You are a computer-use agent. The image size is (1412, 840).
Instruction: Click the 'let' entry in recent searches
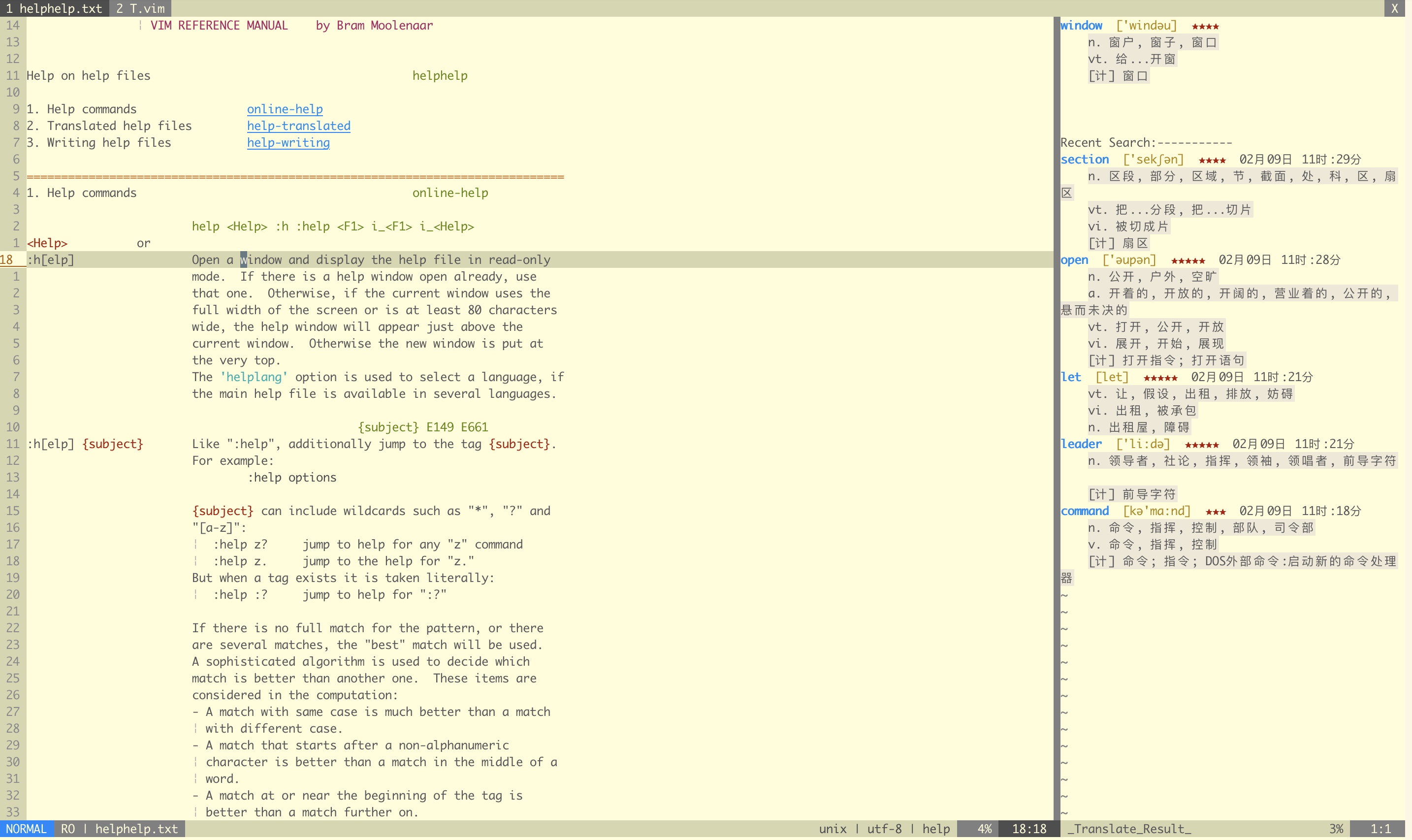tap(1071, 377)
